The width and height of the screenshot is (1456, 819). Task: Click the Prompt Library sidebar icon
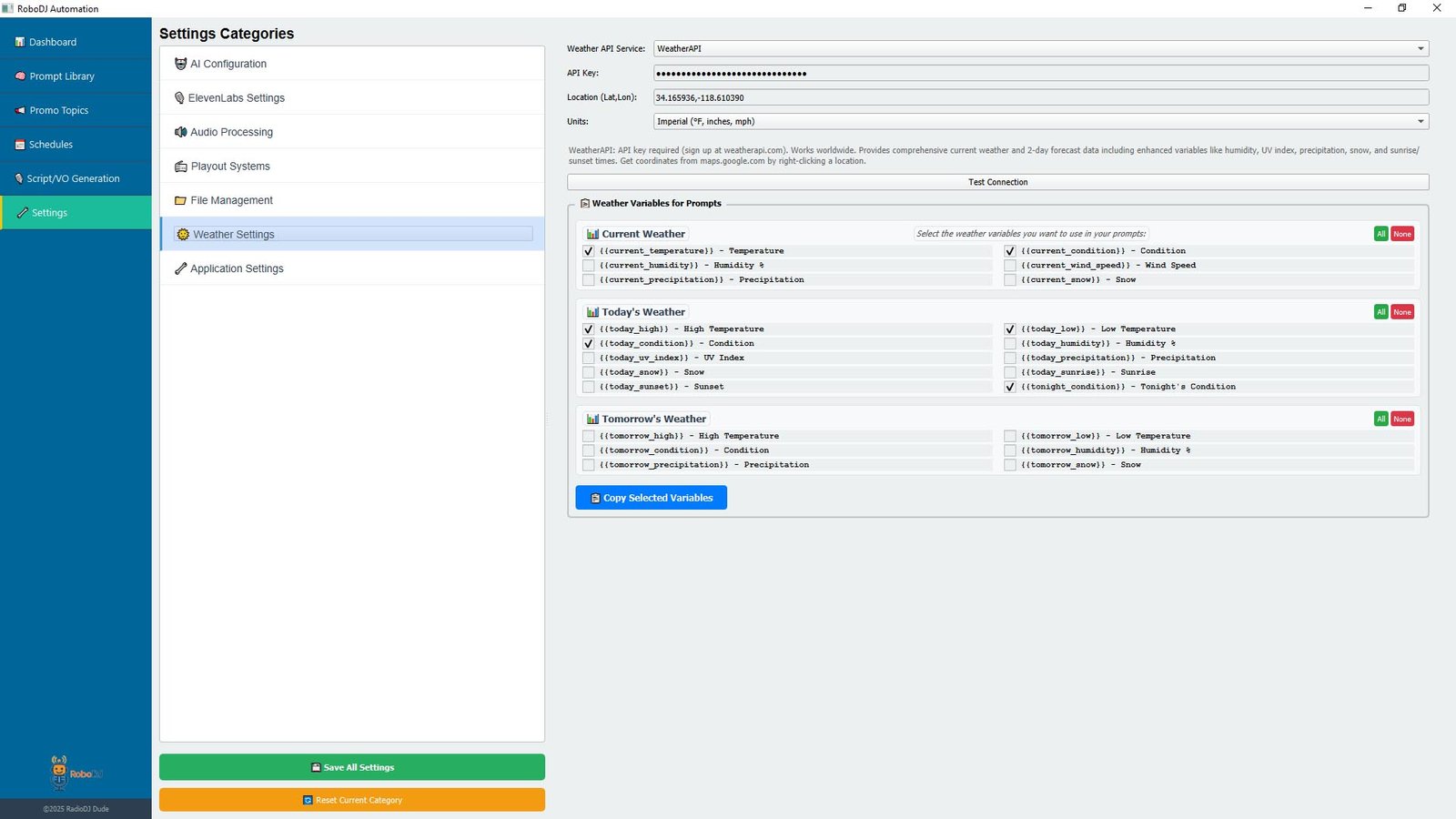[x=20, y=76]
